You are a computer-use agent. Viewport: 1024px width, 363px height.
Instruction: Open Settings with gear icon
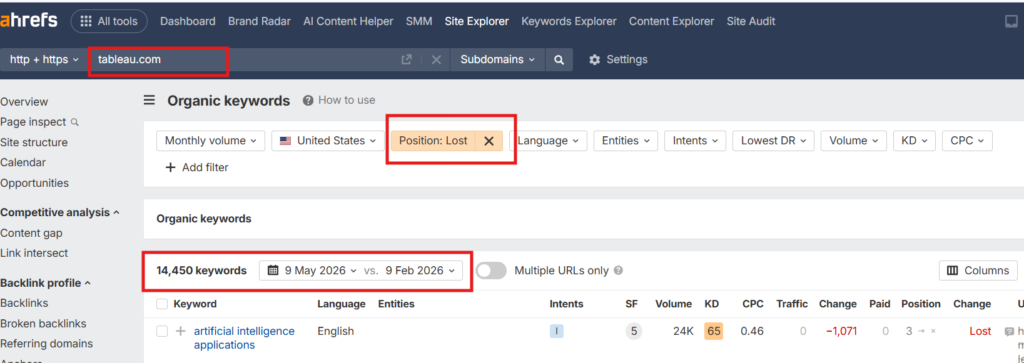(618, 59)
